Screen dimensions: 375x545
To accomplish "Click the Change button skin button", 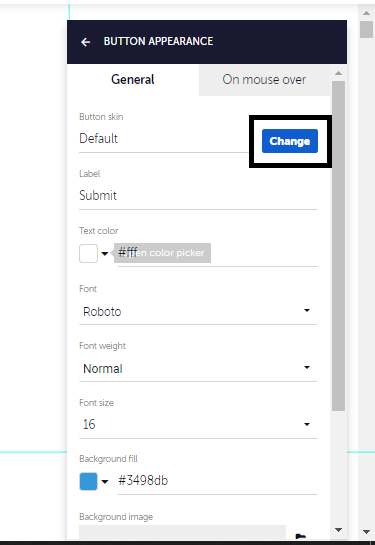I will pyautogui.click(x=290, y=141).
